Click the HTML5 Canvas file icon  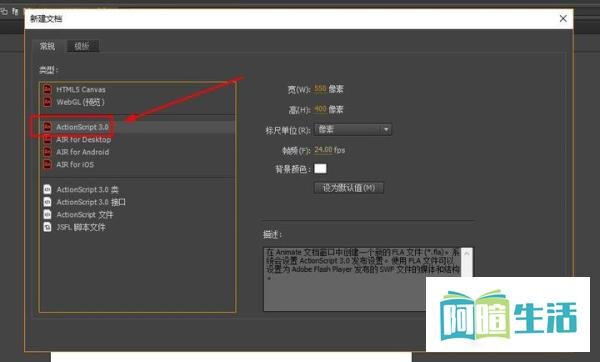point(47,89)
